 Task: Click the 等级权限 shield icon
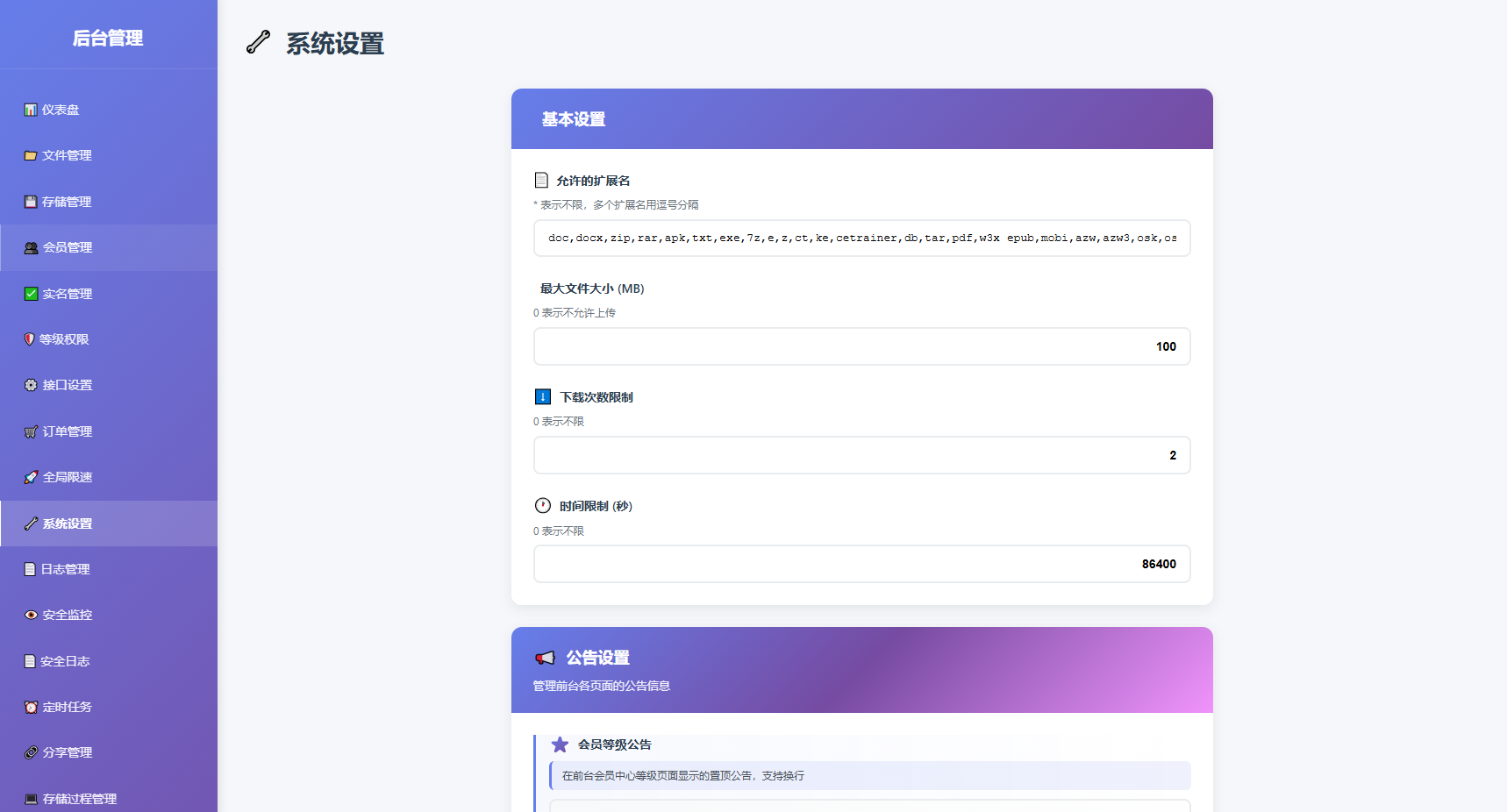(x=29, y=338)
